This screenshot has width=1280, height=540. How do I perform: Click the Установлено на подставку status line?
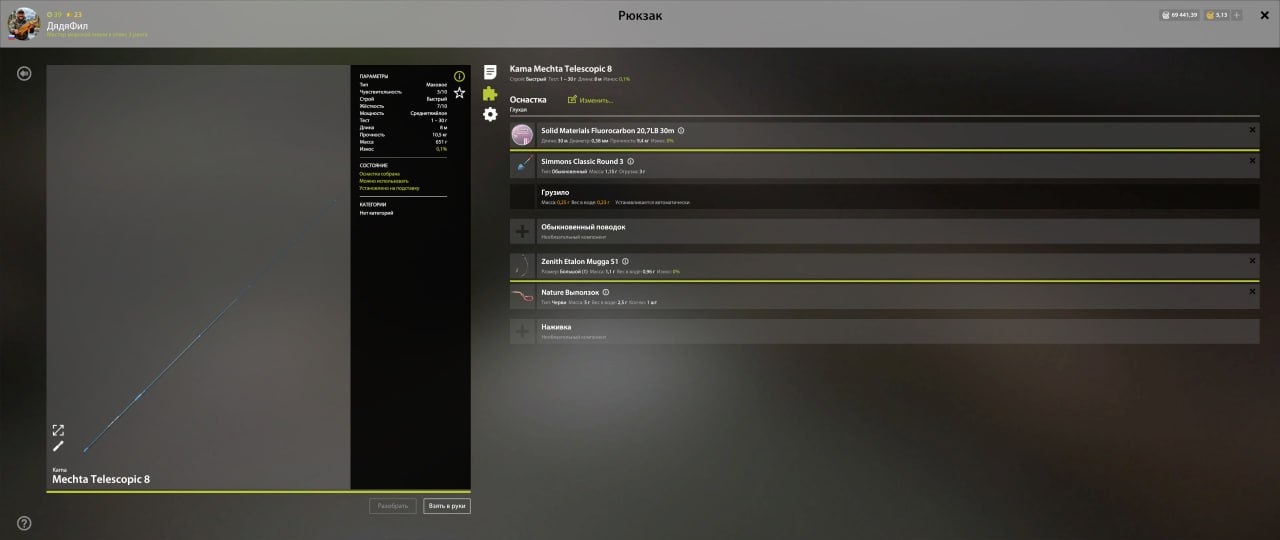pos(389,188)
